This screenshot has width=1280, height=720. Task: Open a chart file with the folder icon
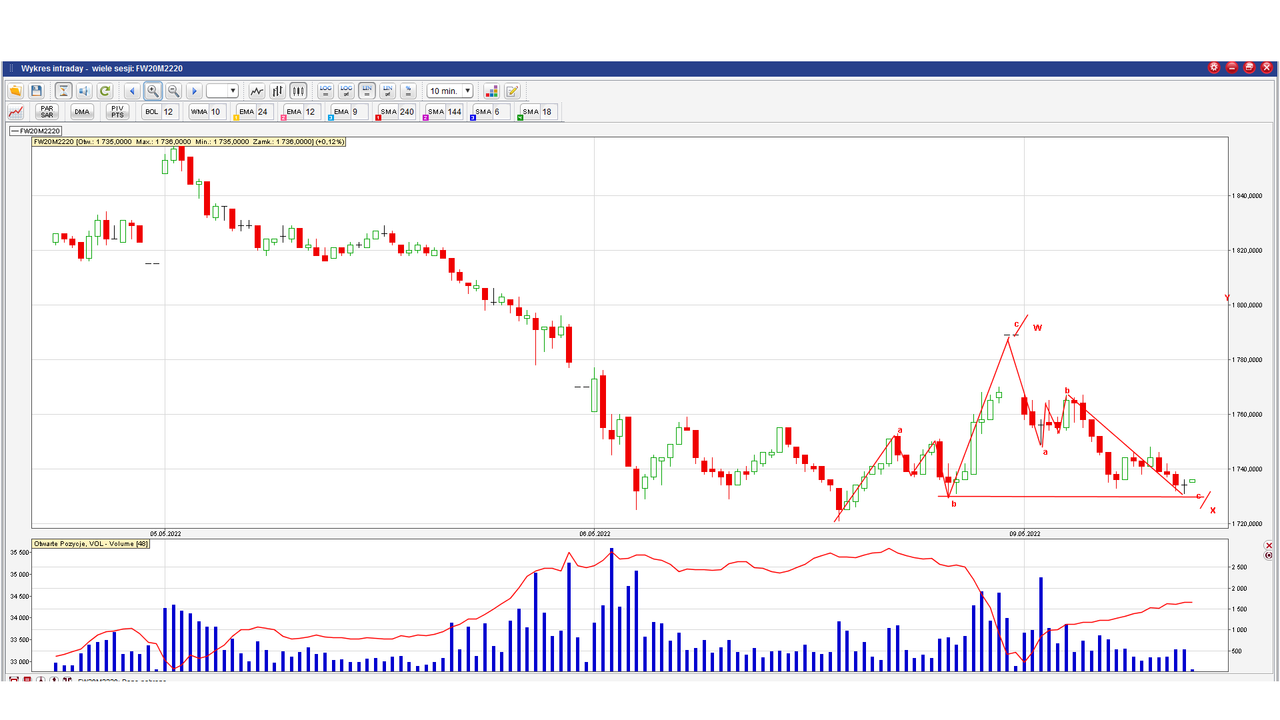pyautogui.click(x=15, y=91)
